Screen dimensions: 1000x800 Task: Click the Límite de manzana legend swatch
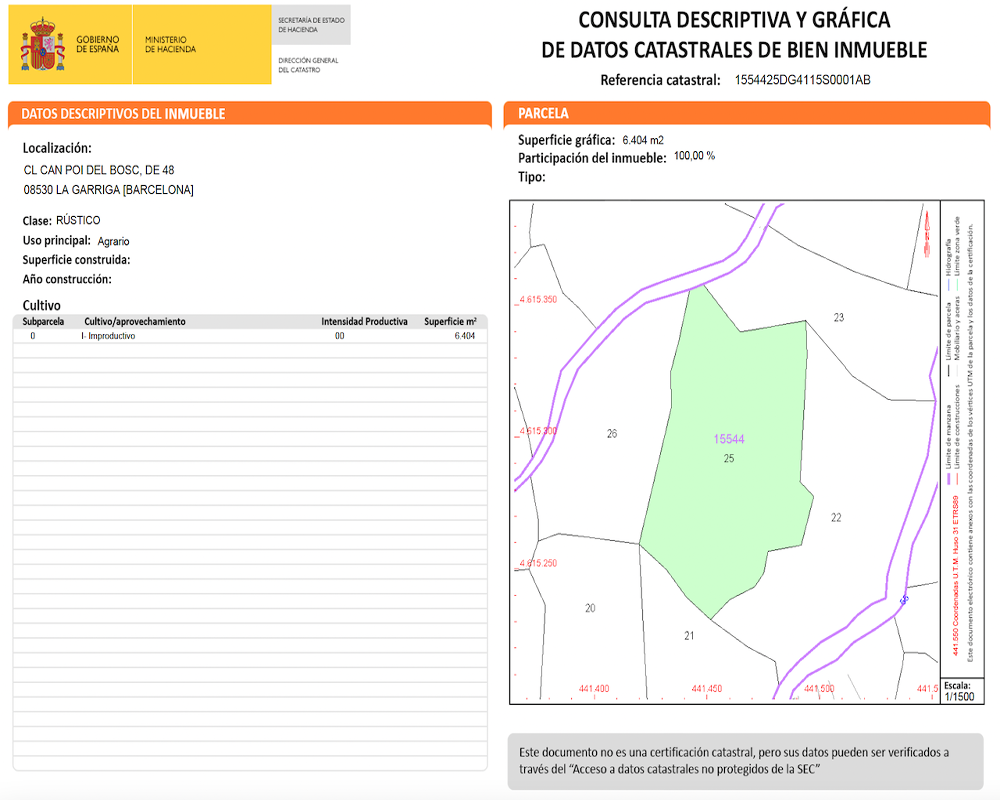948,478
